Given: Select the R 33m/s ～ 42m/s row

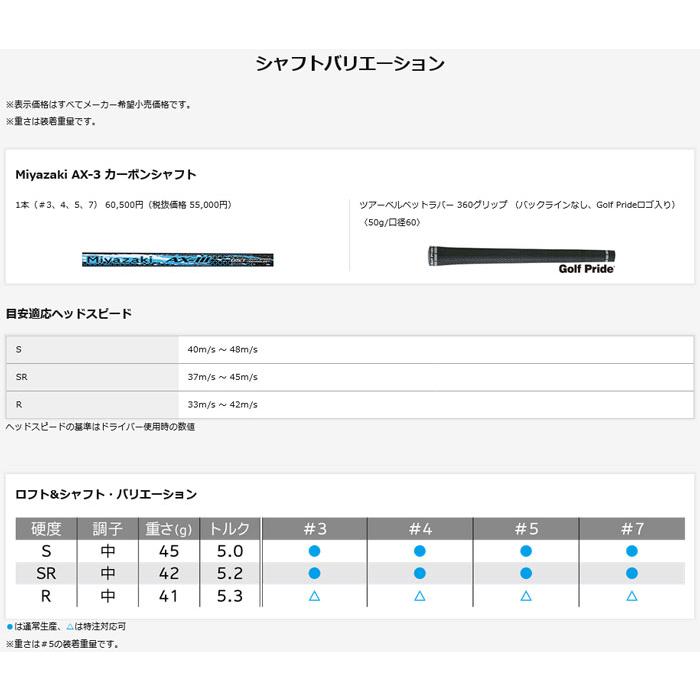Looking at the screenshot, I should click(x=350, y=405).
